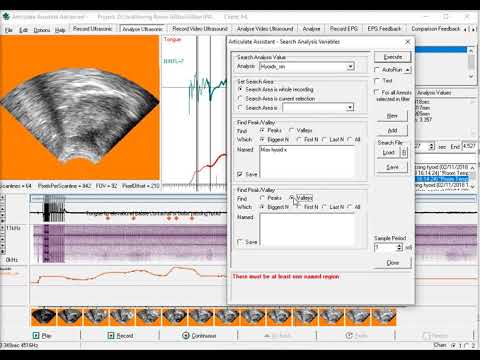Click the Load search file button
Viewport: 480px width, 360px height.
click(x=388, y=153)
